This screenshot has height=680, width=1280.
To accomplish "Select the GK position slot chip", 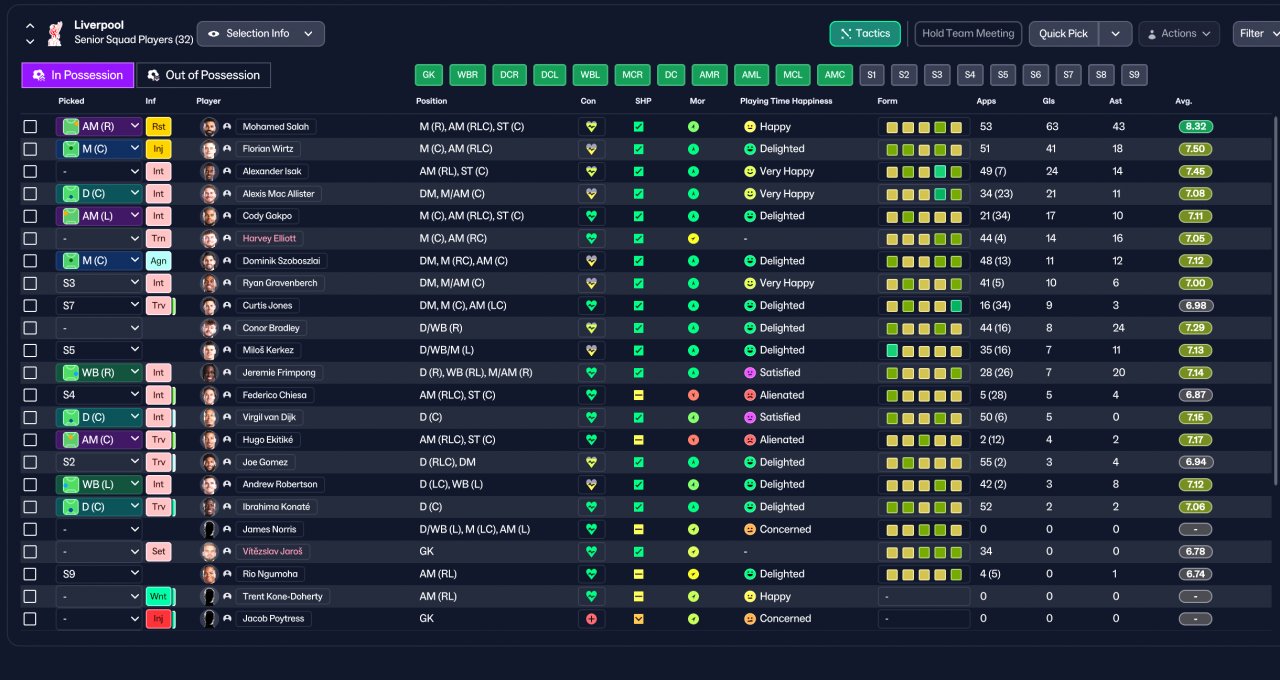I will coord(428,75).
